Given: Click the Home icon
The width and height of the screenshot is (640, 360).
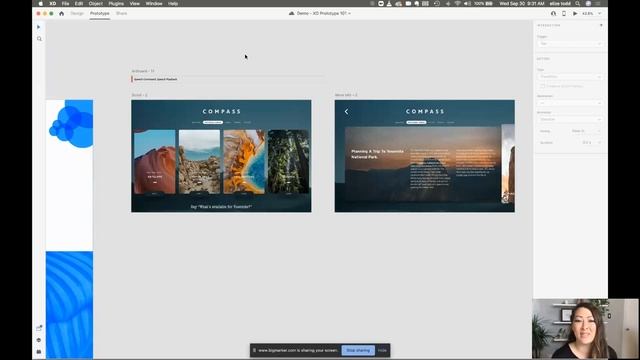Looking at the screenshot, I should point(62,13).
